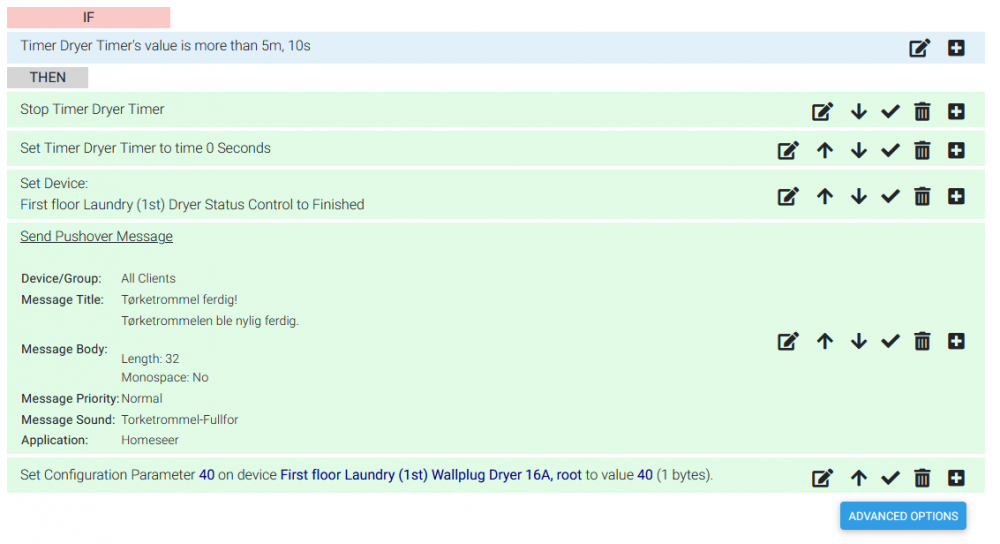Move Set Timer to 0 Seconds action up
The height and width of the screenshot is (544, 1000).
click(824, 151)
